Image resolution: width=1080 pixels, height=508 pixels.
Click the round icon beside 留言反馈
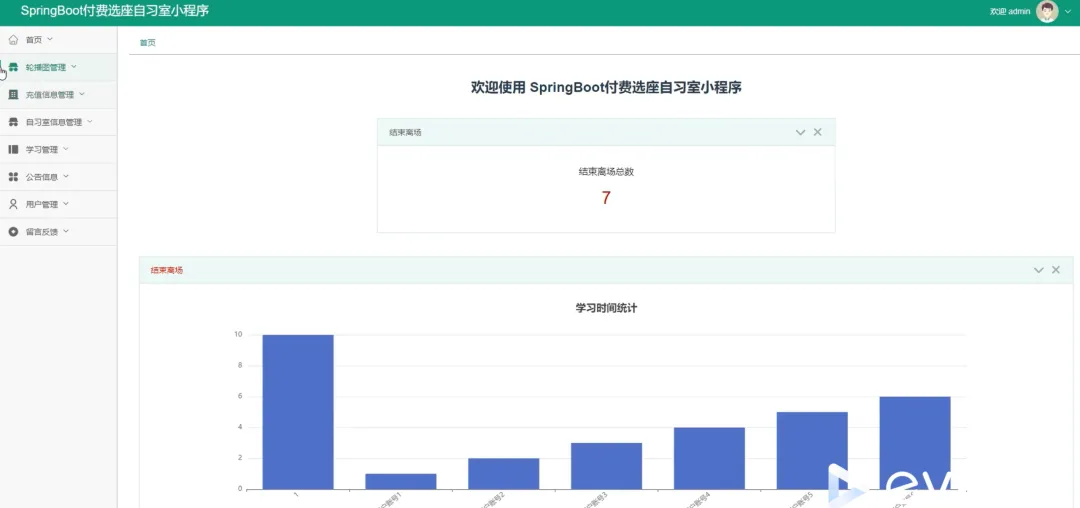(x=13, y=232)
